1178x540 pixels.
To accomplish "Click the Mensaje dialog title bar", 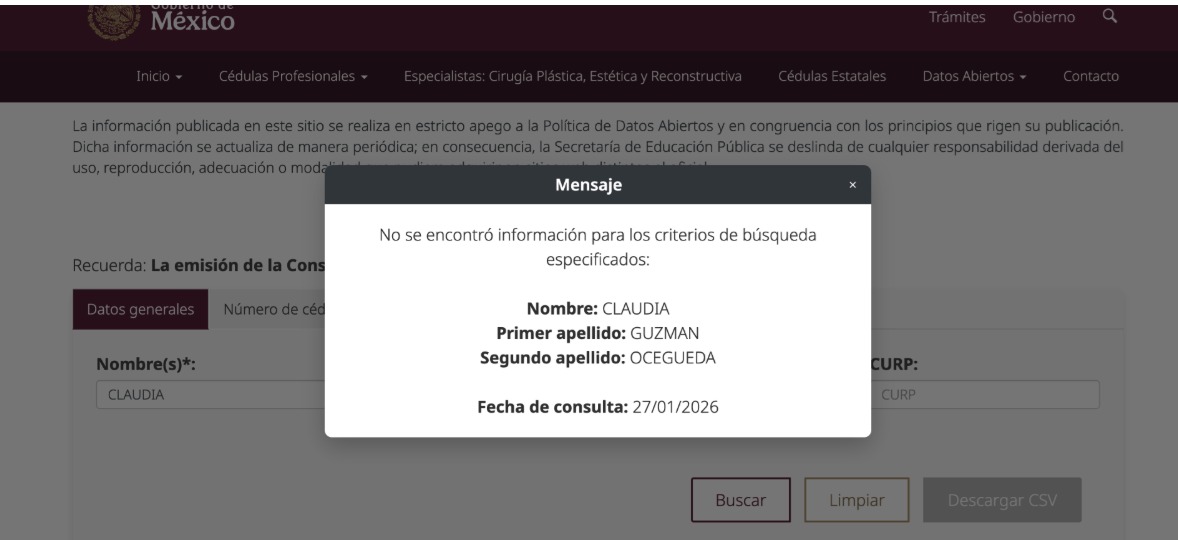I will [x=597, y=185].
